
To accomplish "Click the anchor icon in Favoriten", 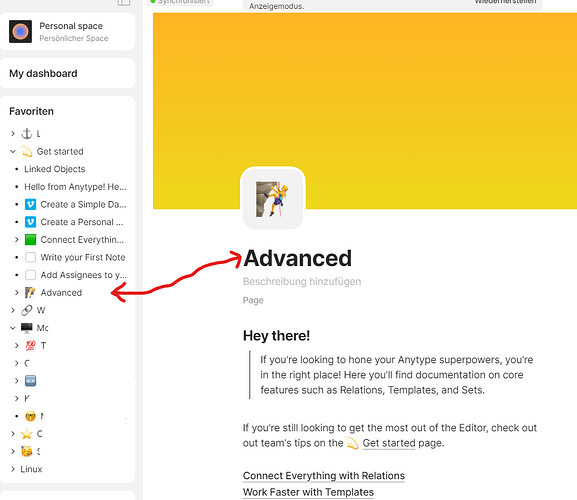I will pos(26,134).
